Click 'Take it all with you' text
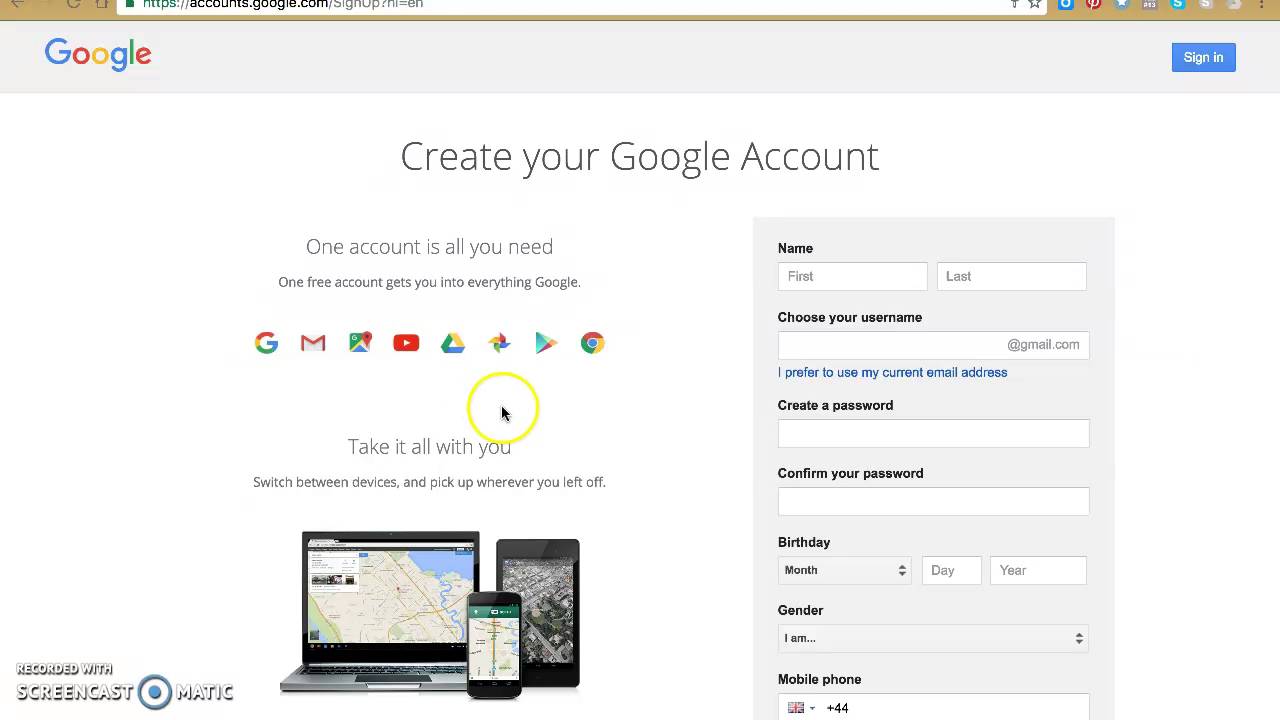The height and width of the screenshot is (720, 1280). tap(429, 446)
